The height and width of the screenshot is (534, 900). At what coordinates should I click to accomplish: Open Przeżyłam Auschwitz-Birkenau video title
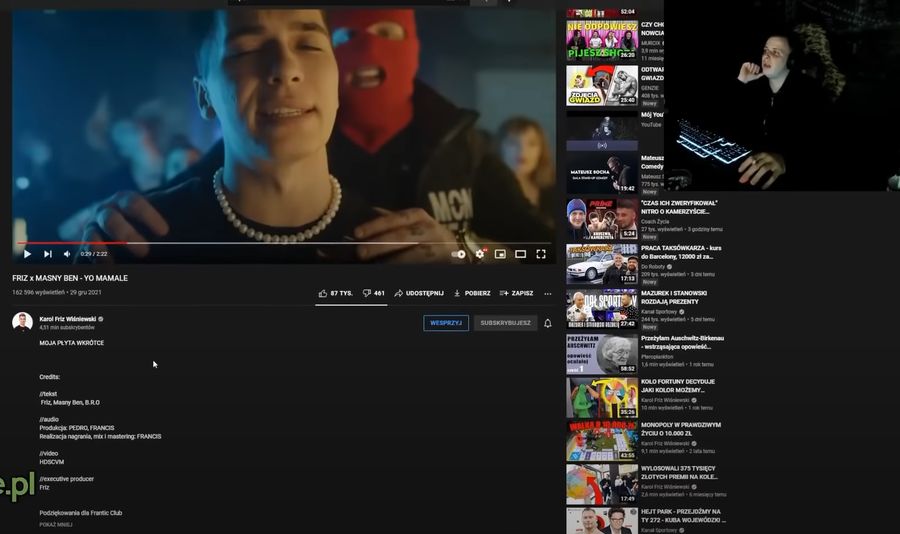[x=682, y=342]
